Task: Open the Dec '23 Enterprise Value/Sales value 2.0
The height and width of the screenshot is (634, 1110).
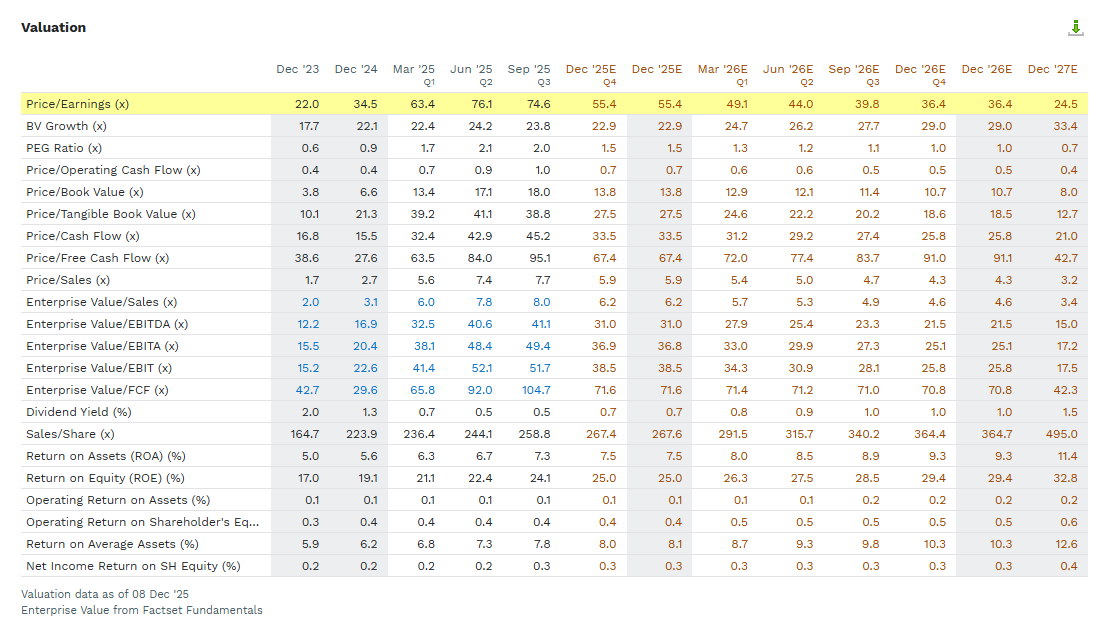Action: click(310, 302)
